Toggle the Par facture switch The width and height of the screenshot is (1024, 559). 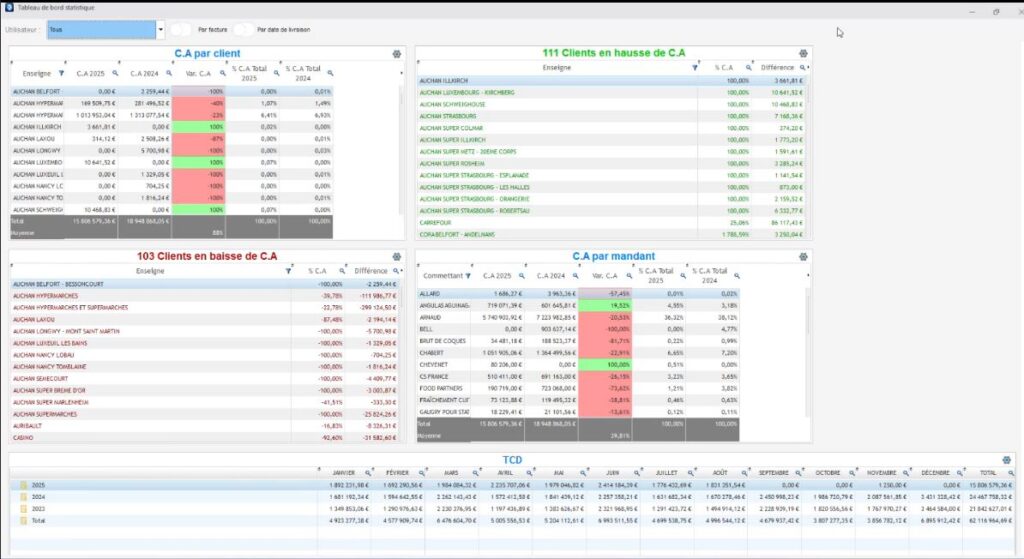coord(181,29)
